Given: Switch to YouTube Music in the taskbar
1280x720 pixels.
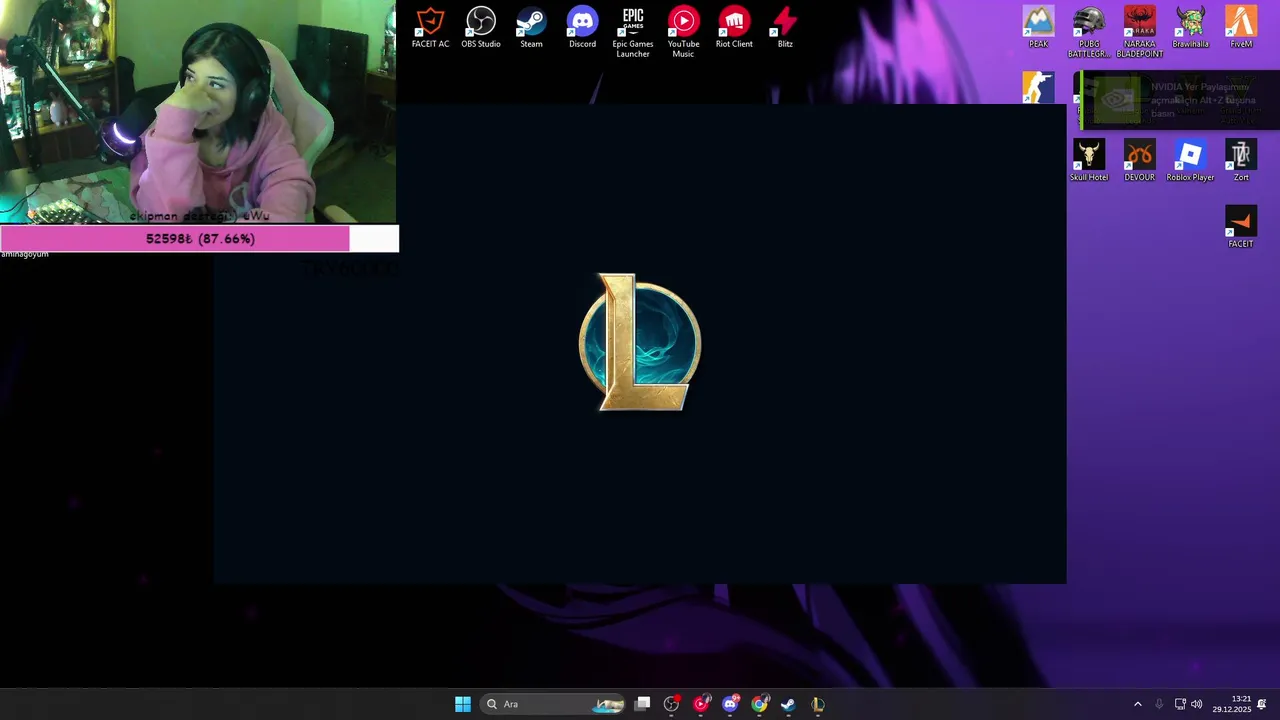Looking at the screenshot, I should coord(701,704).
